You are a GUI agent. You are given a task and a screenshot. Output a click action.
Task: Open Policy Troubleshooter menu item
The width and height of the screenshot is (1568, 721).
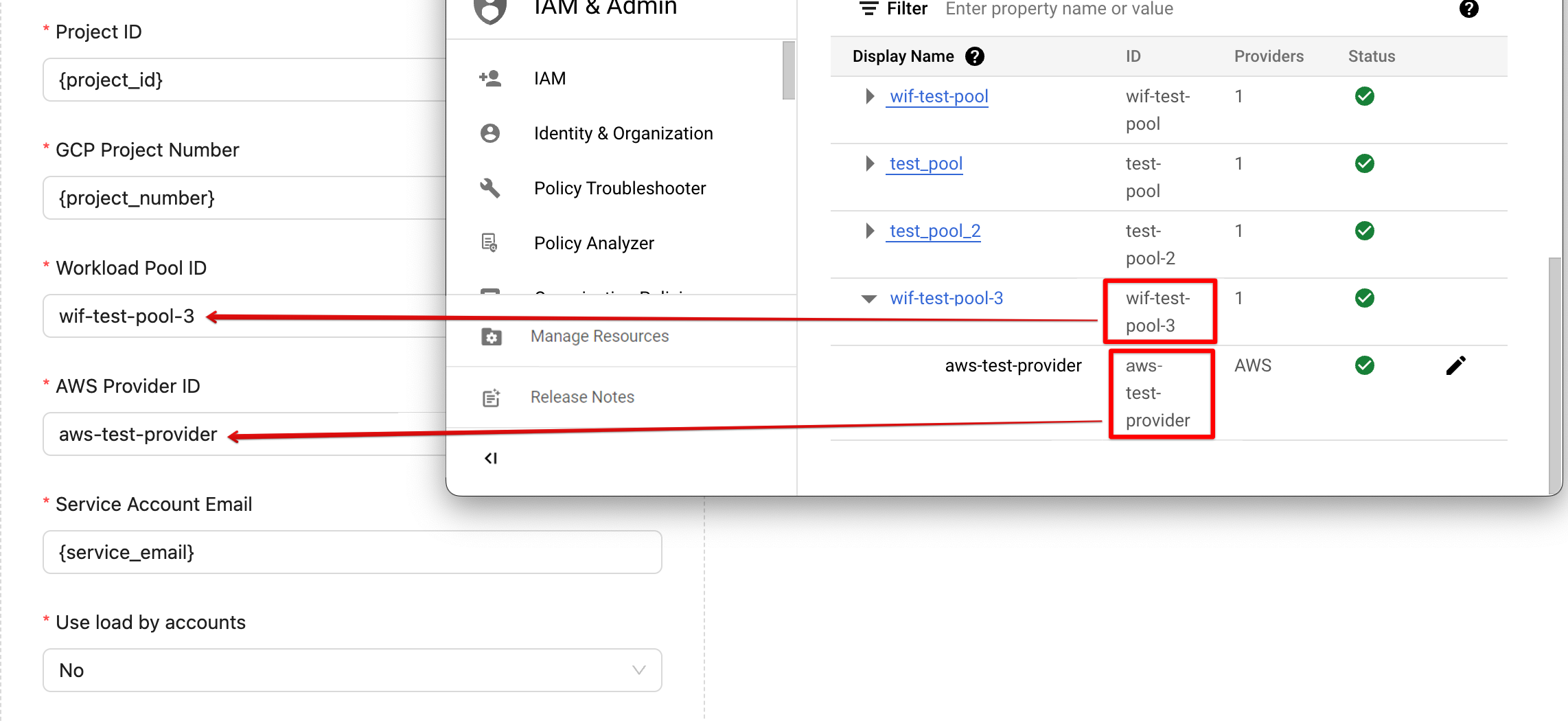(x=619, y=188)
